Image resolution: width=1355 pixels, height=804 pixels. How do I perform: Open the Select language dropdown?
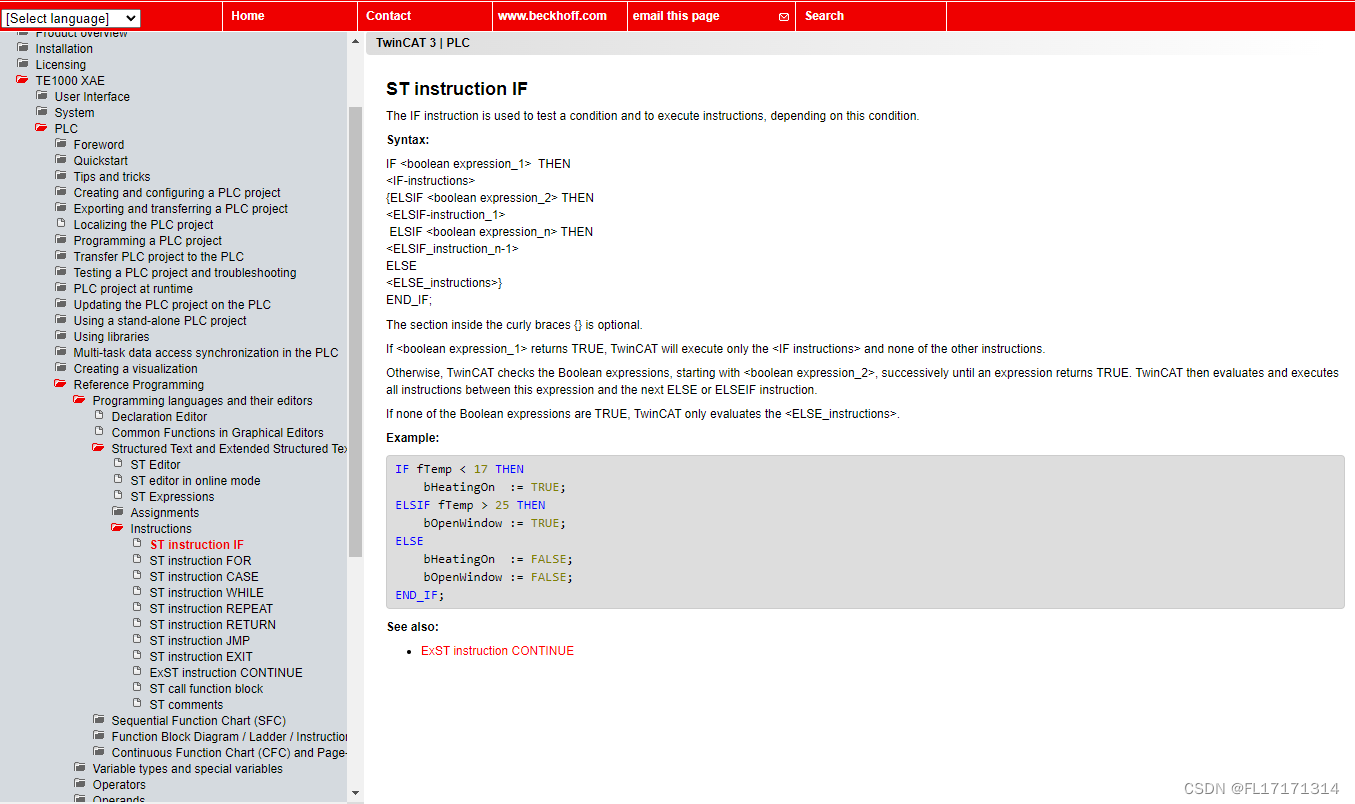click(71, 17)
